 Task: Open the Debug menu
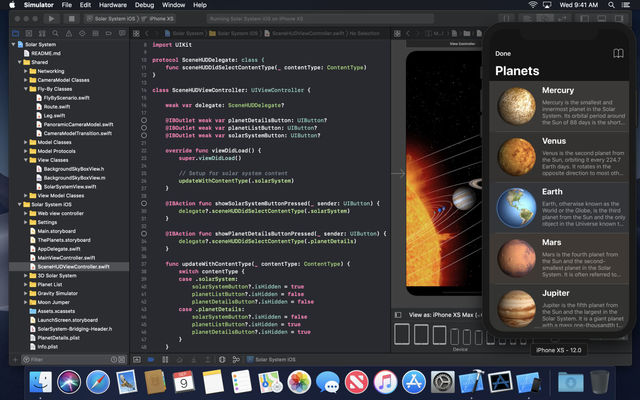(144, 5)
